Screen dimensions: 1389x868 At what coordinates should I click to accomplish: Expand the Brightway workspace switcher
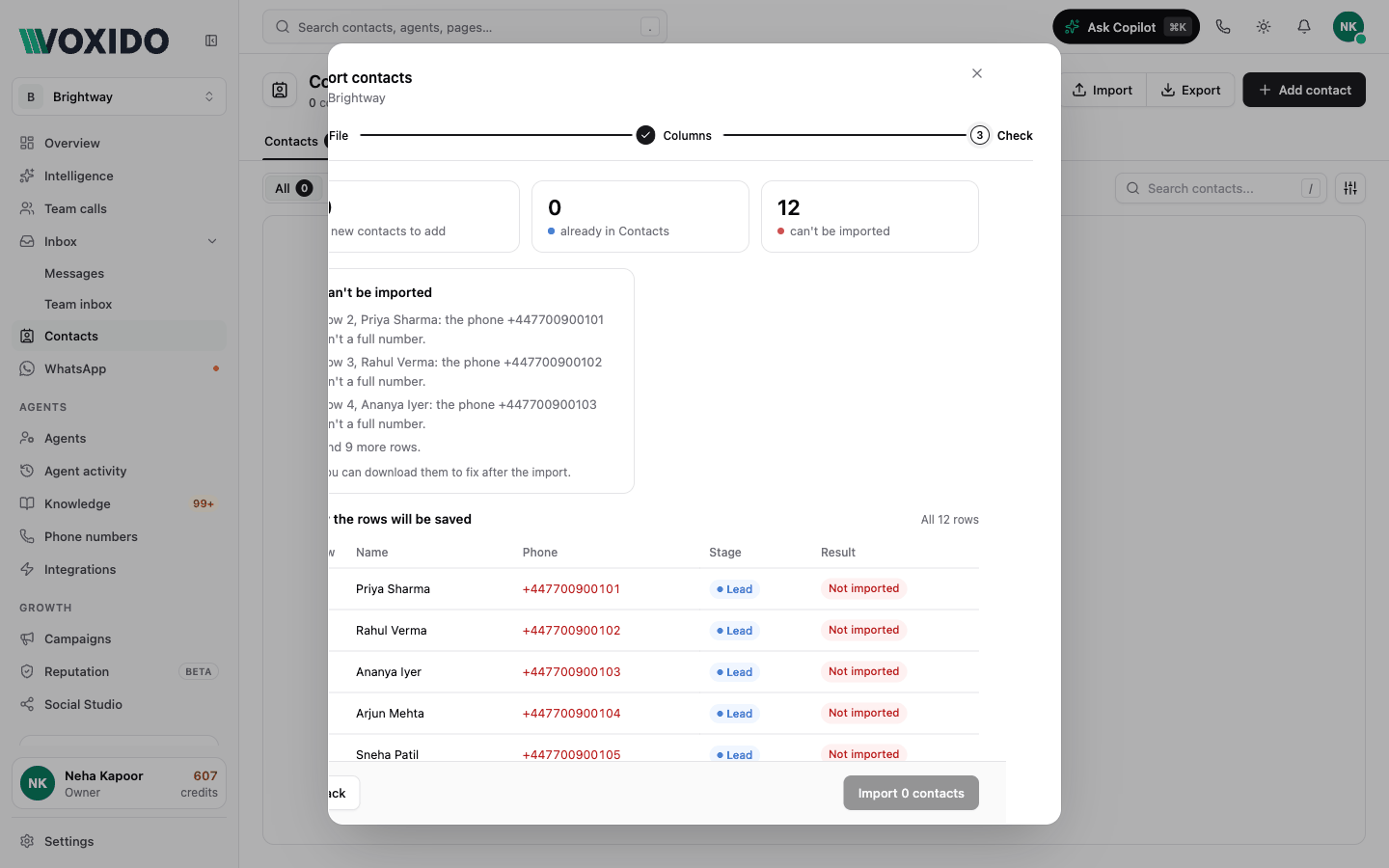coord(120,96)
